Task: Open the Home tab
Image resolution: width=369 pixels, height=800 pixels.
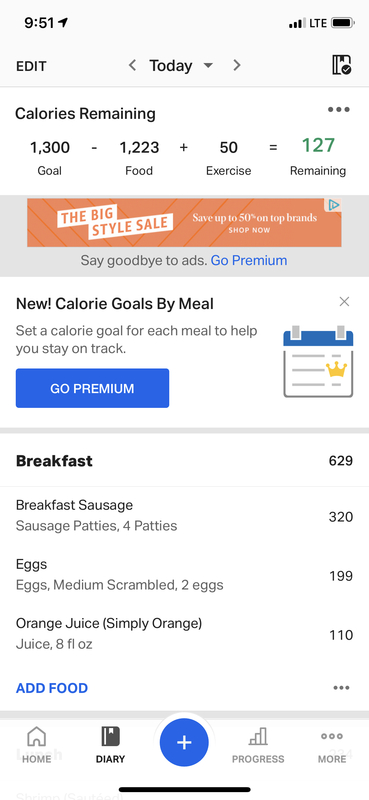Action: 37,745
